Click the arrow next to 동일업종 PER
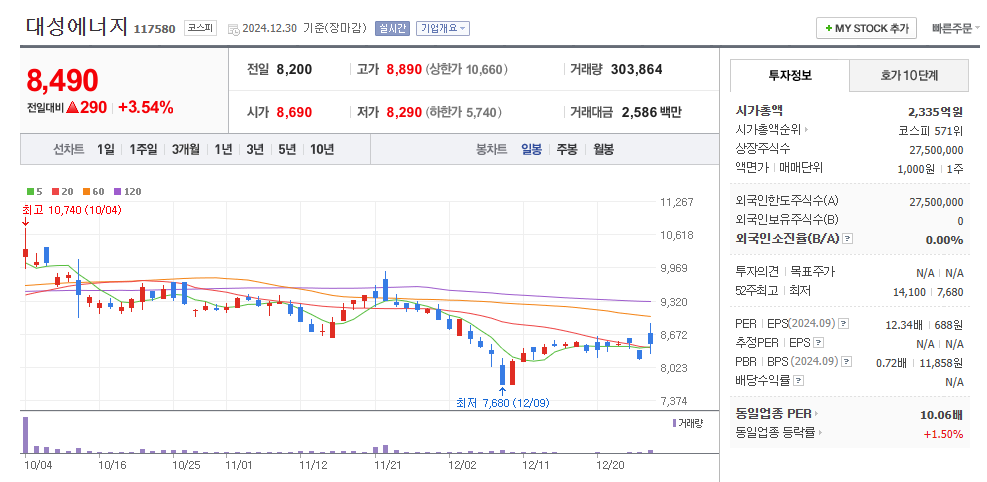The image size is (987, 482). (817, 414)
